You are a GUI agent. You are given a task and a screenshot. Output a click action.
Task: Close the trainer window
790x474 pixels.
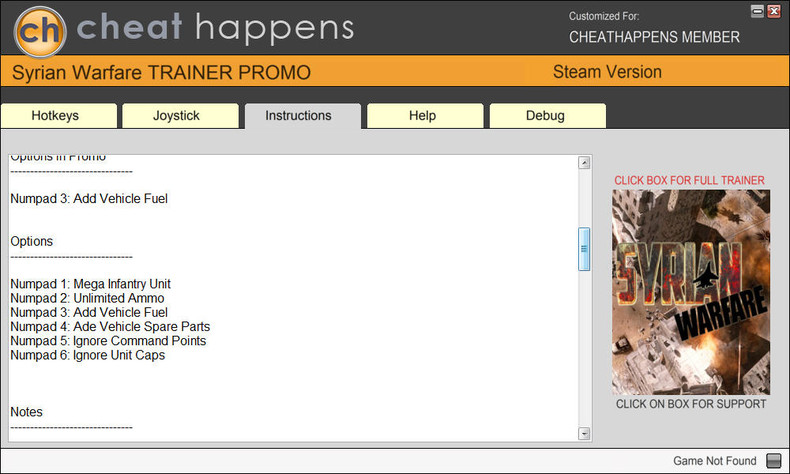point(774,11)
